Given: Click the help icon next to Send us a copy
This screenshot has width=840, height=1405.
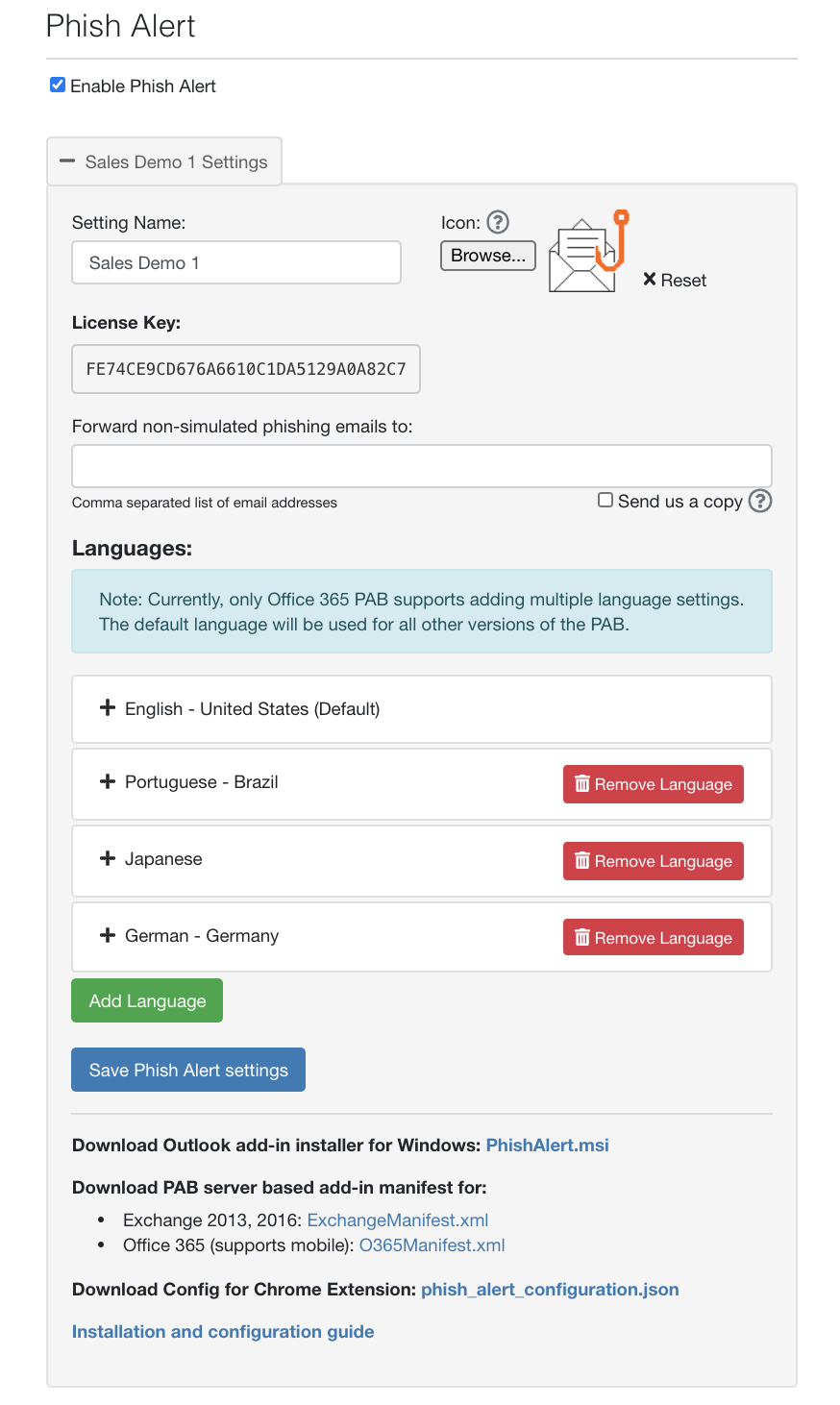Looking at the screenshot, I should (759, 500).
